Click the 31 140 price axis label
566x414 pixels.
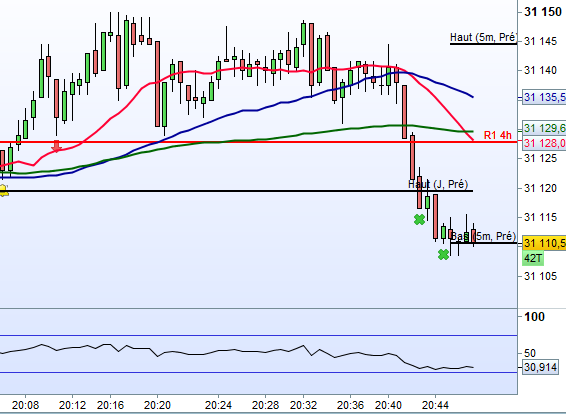click(x=540, y=70)
